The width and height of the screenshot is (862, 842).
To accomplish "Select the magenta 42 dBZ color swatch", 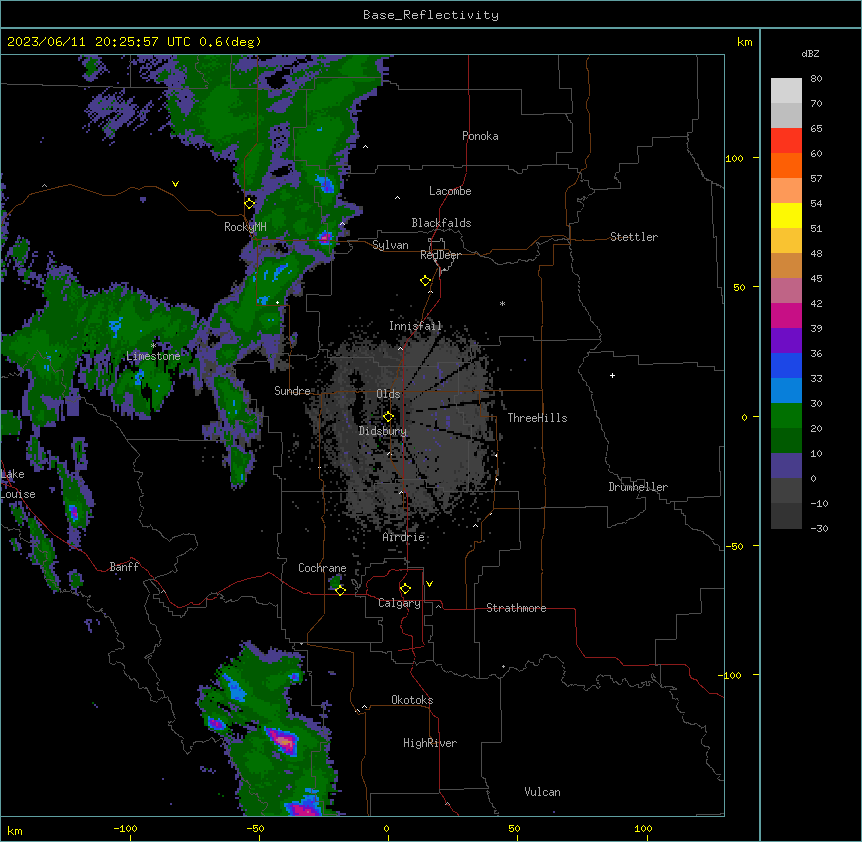I will pos(786,315).
